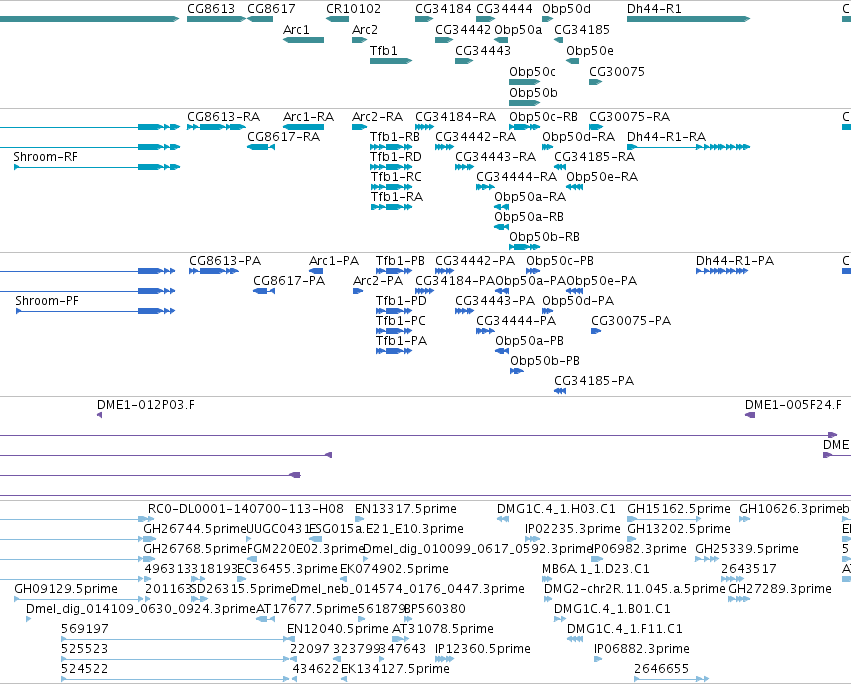This screenshot has width=851, height=684.
Task: Click the 2646655 EST feature
Action: [x=671, y=680]
